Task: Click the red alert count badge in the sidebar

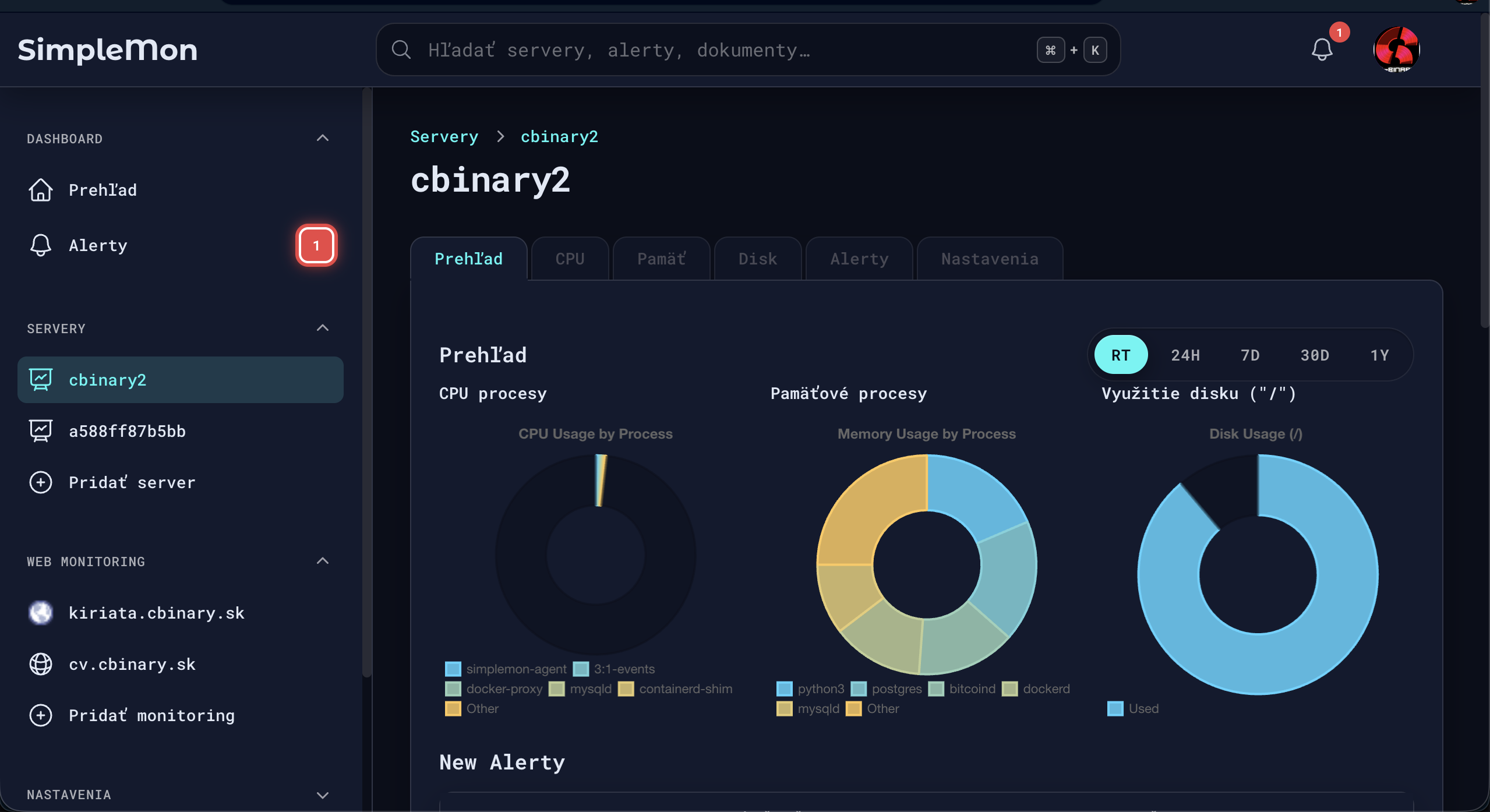Action: [316, 245]
